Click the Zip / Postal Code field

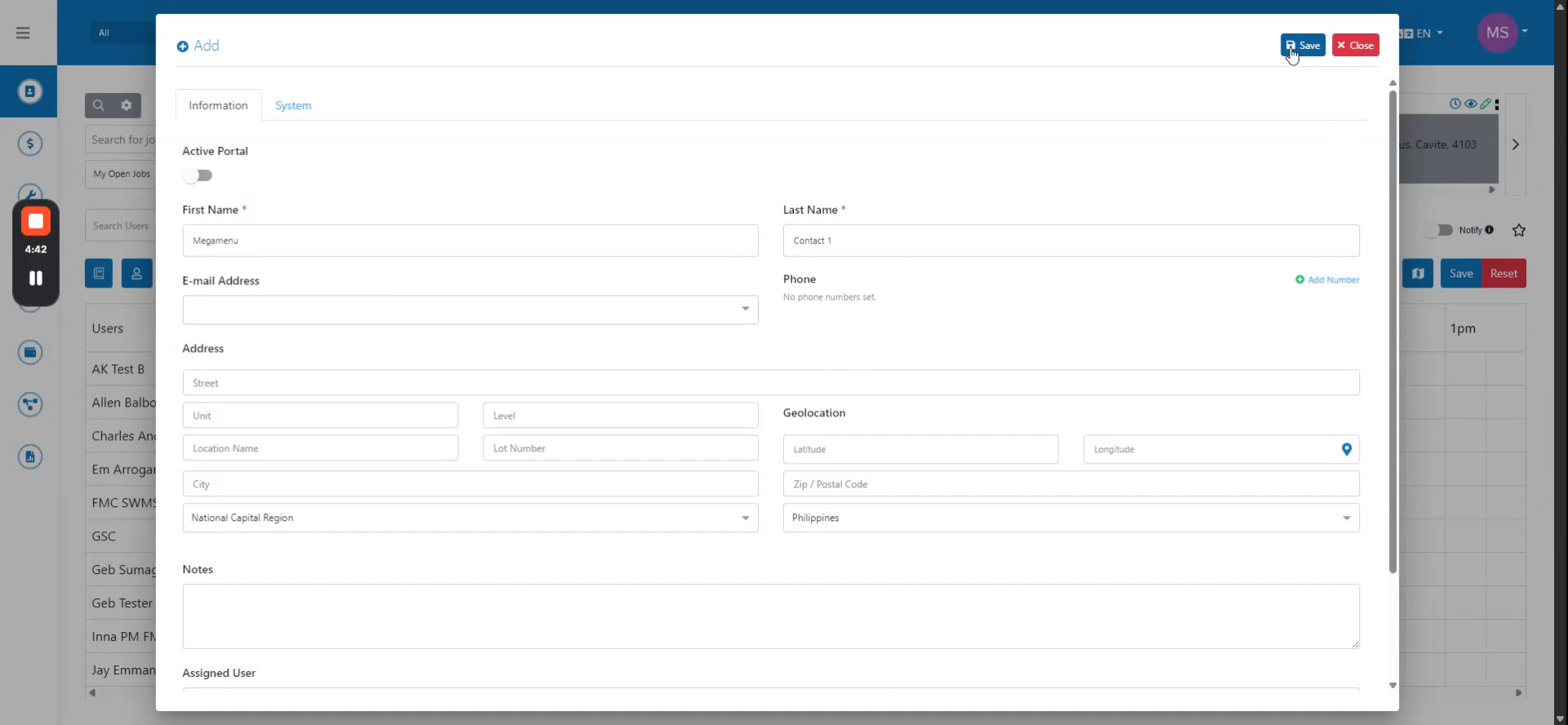click(1071, 484)
